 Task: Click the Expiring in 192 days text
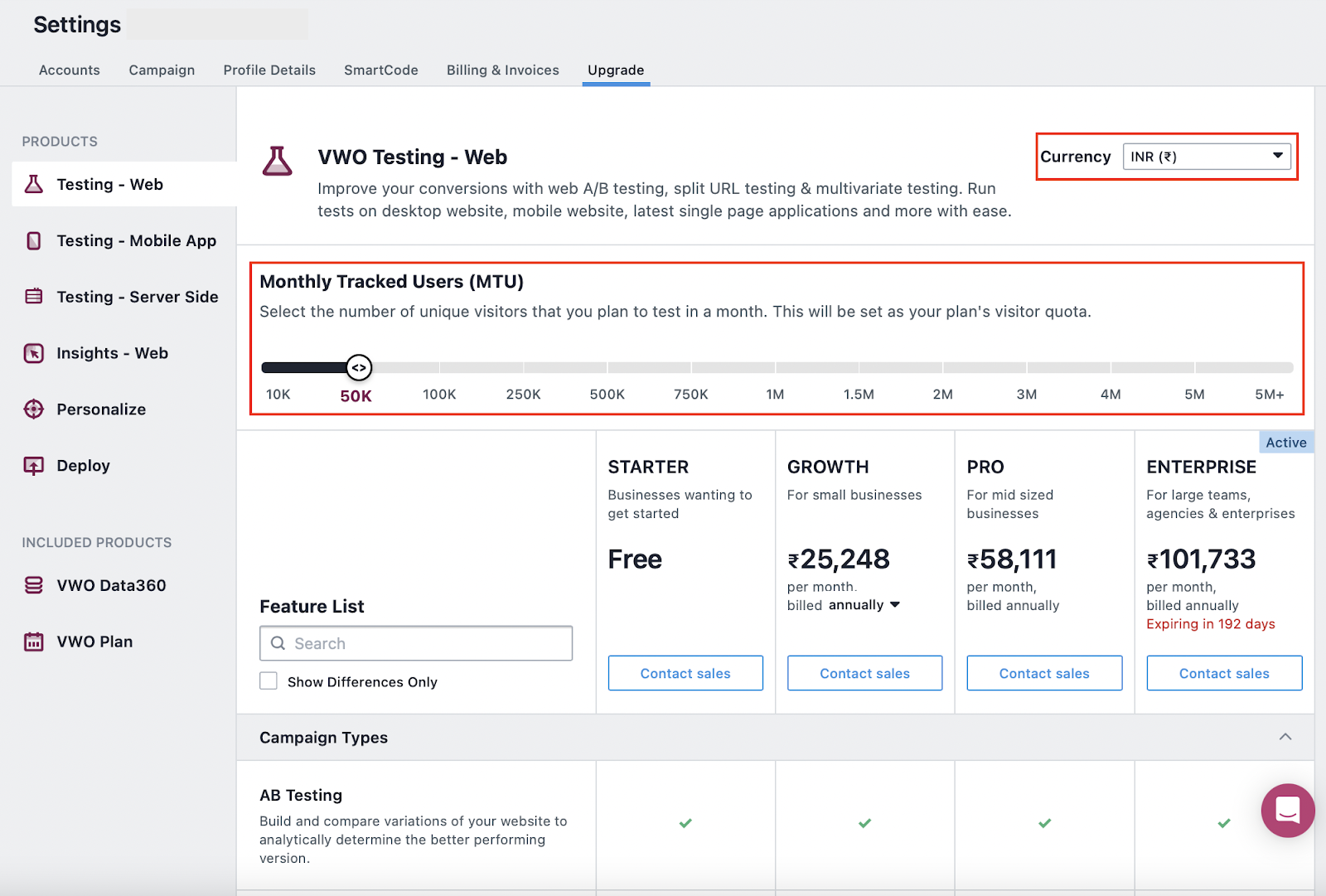(x=1211, y=624)
